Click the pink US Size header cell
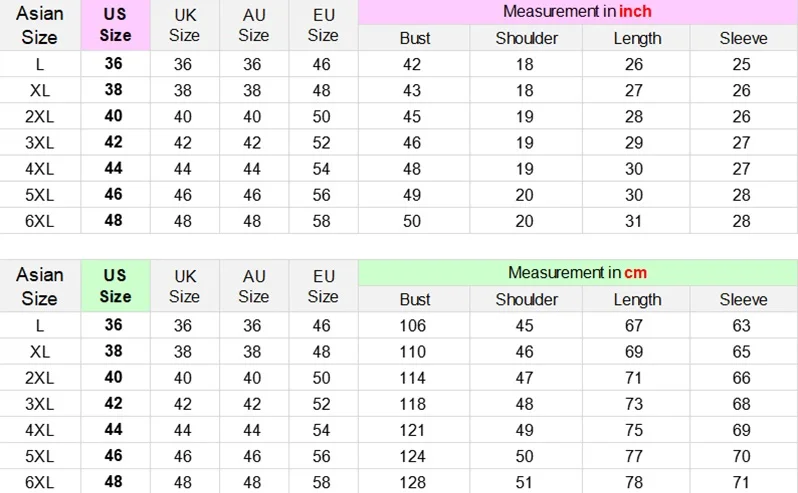 tap(116, 25)
